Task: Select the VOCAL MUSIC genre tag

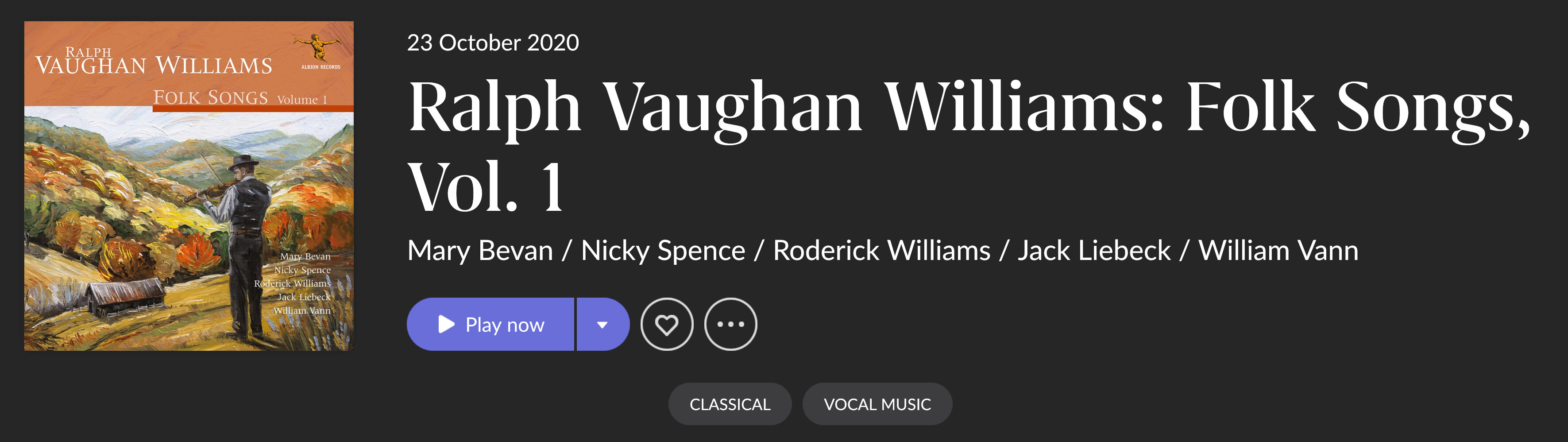Action: (877, 403)
